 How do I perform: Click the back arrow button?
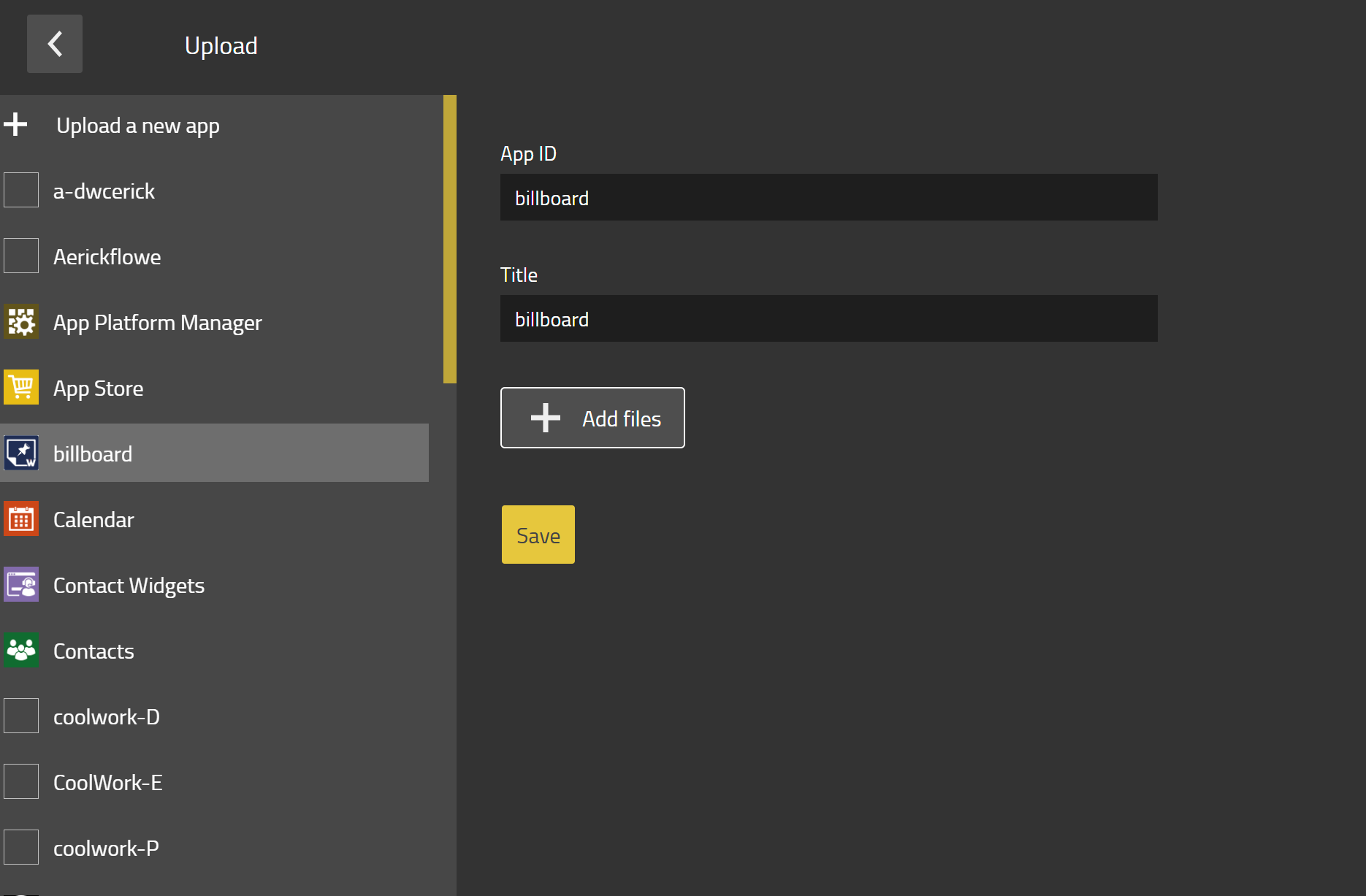pyautogui.click(x=55, y=44)
